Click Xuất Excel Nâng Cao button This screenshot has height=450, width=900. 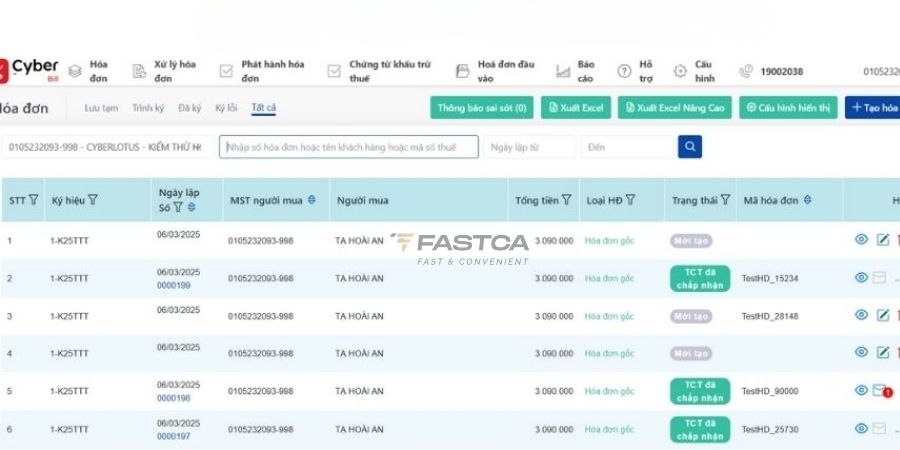click(674, 107)
